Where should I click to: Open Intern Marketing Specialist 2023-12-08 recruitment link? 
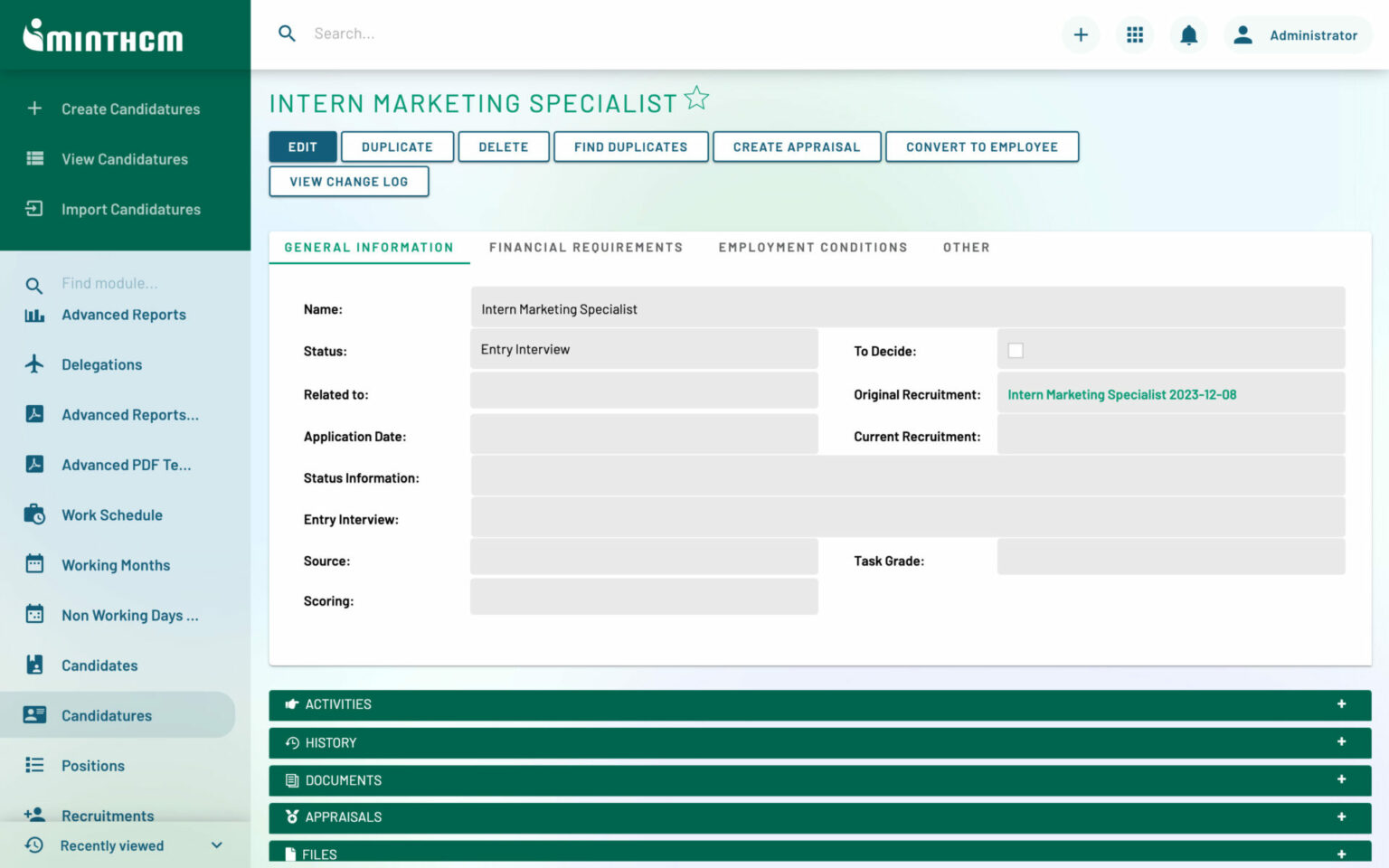(1121, 394)
